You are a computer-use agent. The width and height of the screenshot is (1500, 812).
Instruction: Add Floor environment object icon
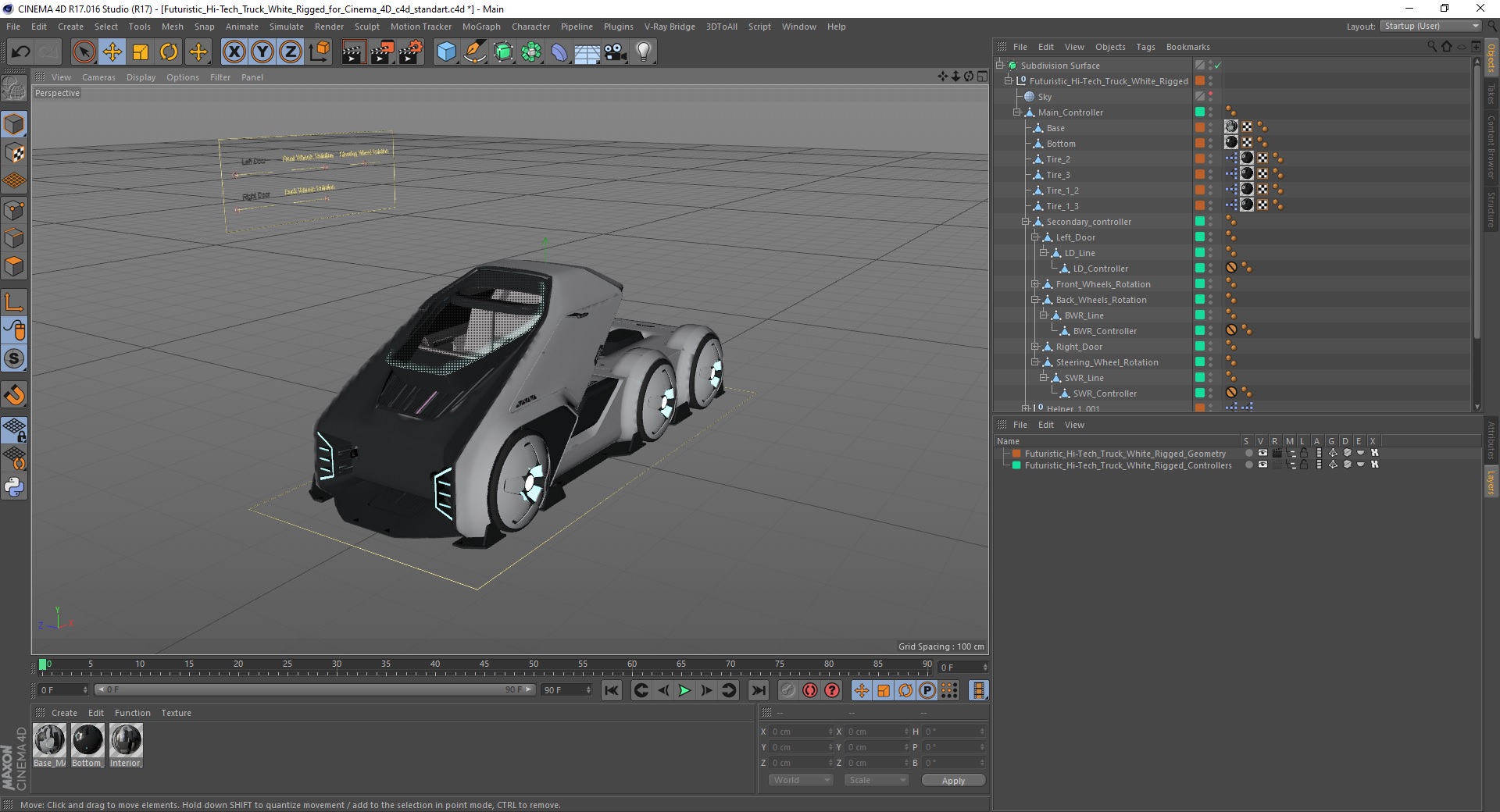point(587,52)
